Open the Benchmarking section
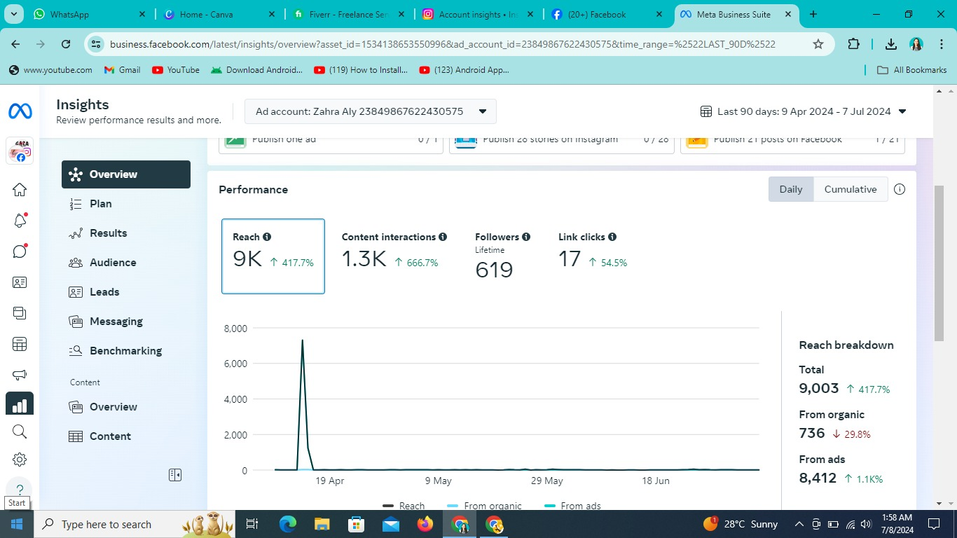957x538 pixels. coord(126,351)
